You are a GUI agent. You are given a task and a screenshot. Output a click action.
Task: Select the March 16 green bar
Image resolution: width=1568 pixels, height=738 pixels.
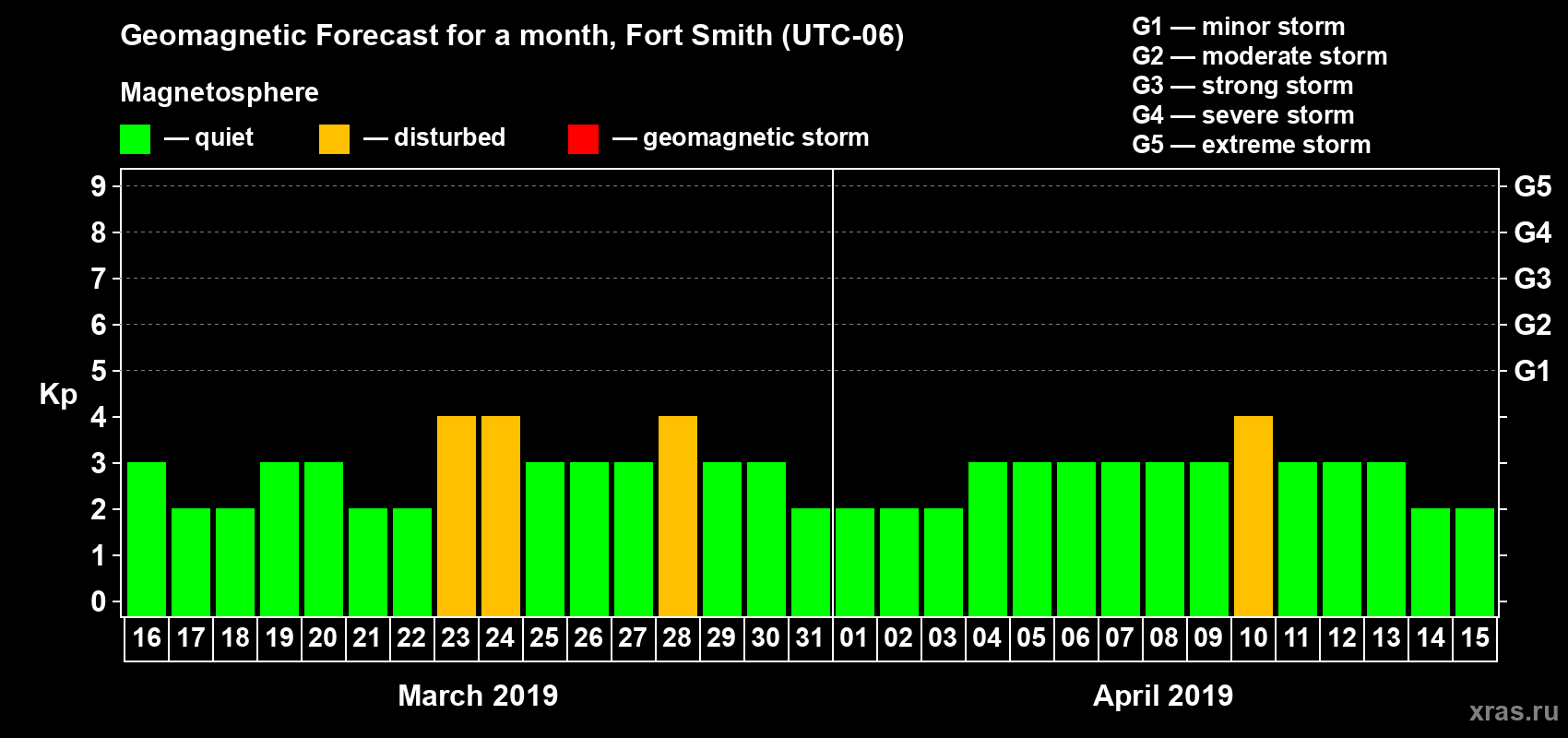(x=147, y=539)
